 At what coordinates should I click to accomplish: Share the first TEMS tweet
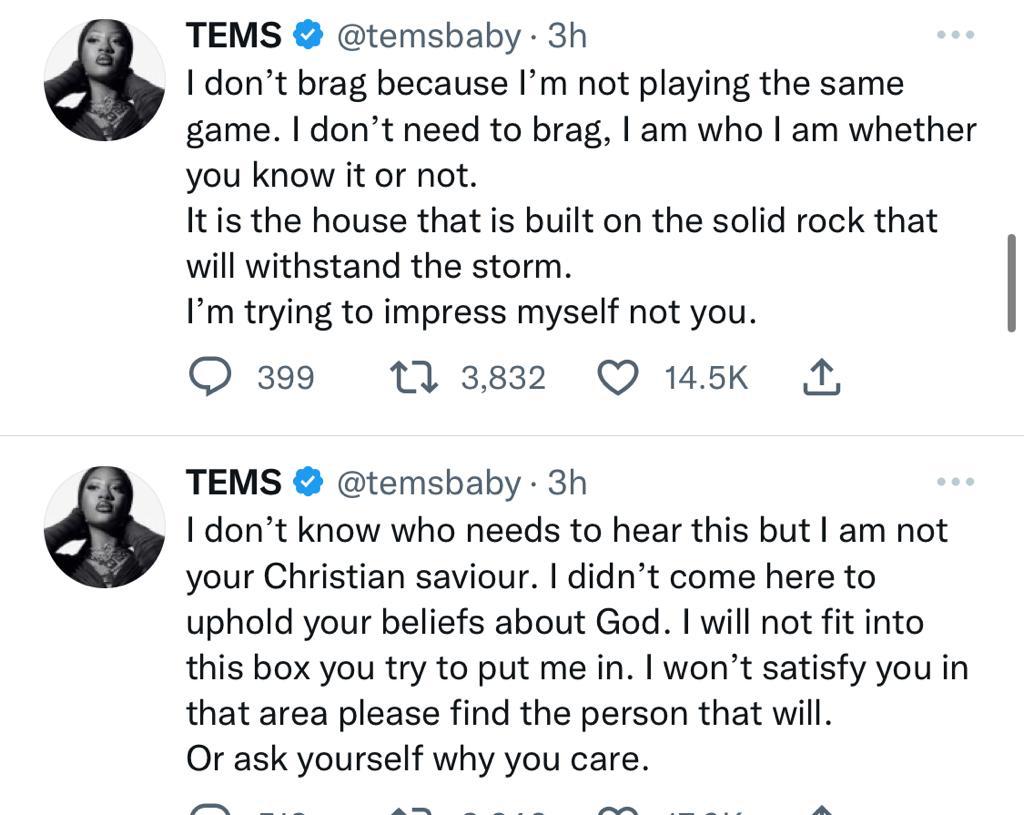(821, 377)
